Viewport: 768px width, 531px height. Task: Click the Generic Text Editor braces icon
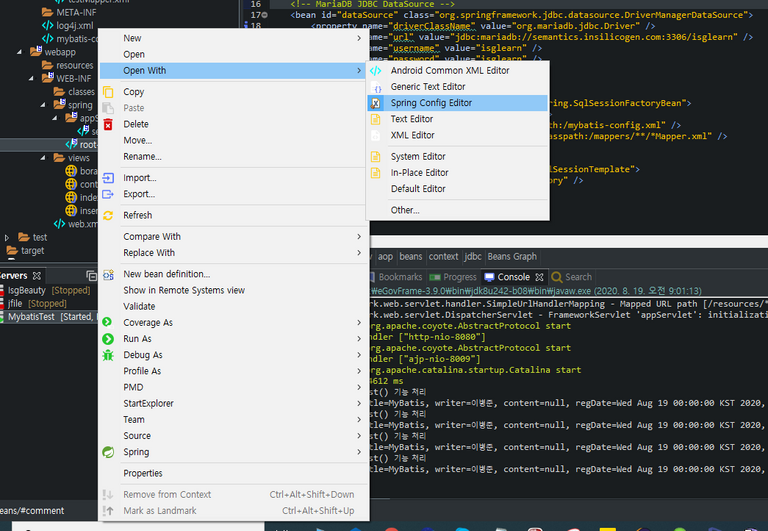(x=378, y=88)
